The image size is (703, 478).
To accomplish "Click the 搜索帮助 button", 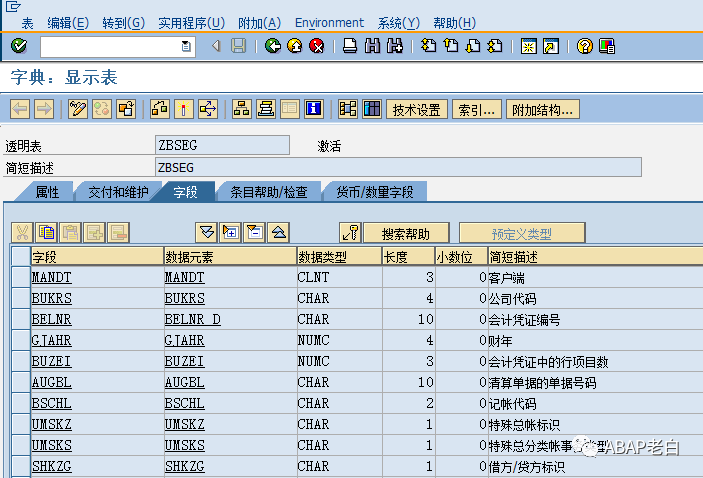I will pos(406,233).
